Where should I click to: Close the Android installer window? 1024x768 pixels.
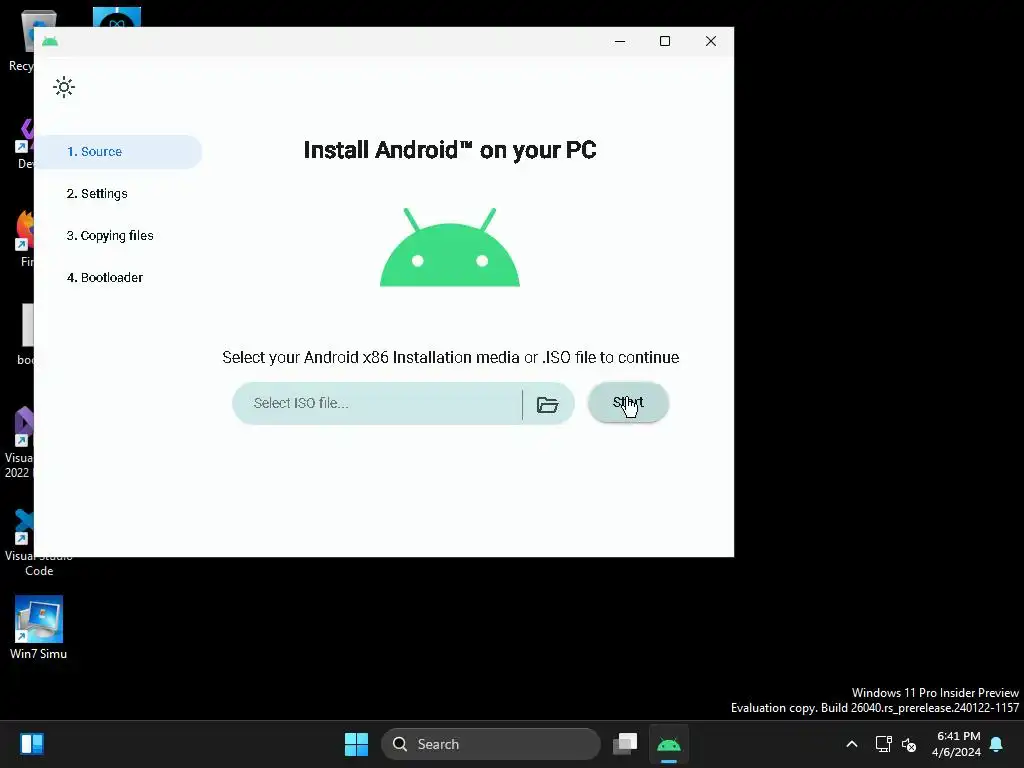711,41
